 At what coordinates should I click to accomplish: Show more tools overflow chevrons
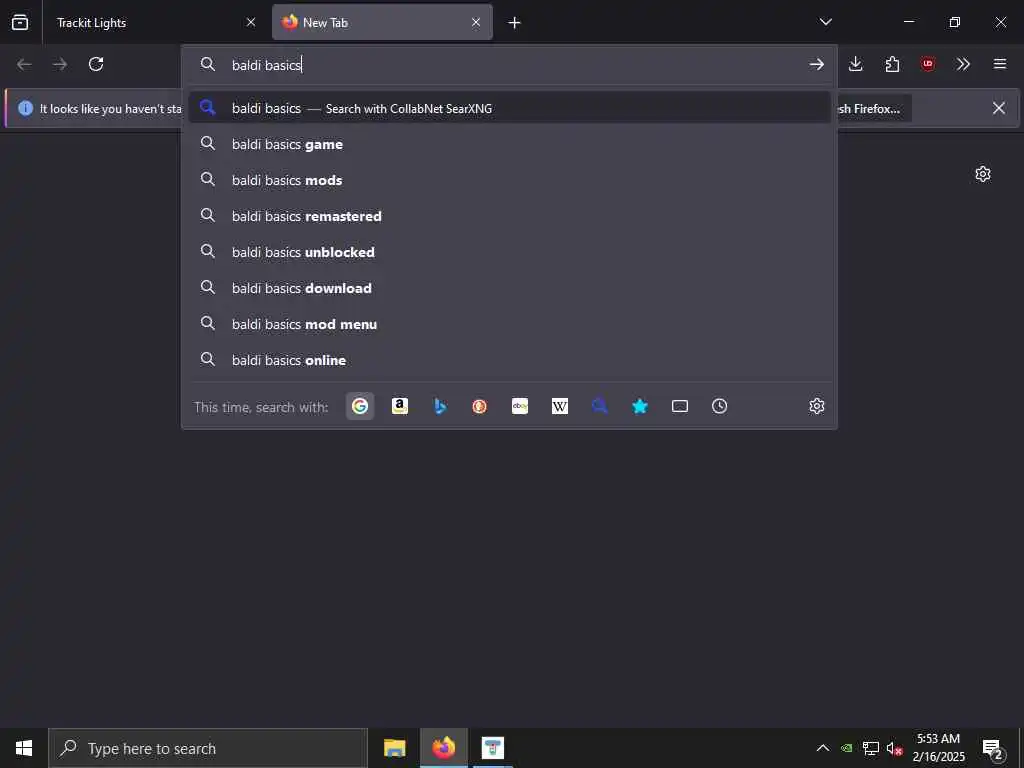(x=963, y=64)
